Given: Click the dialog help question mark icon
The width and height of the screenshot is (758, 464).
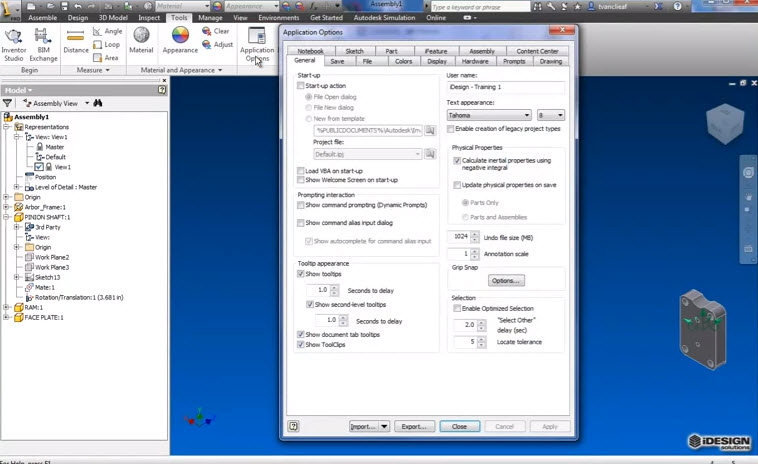Looking at the screenshot, I should (x=293, y=426).
